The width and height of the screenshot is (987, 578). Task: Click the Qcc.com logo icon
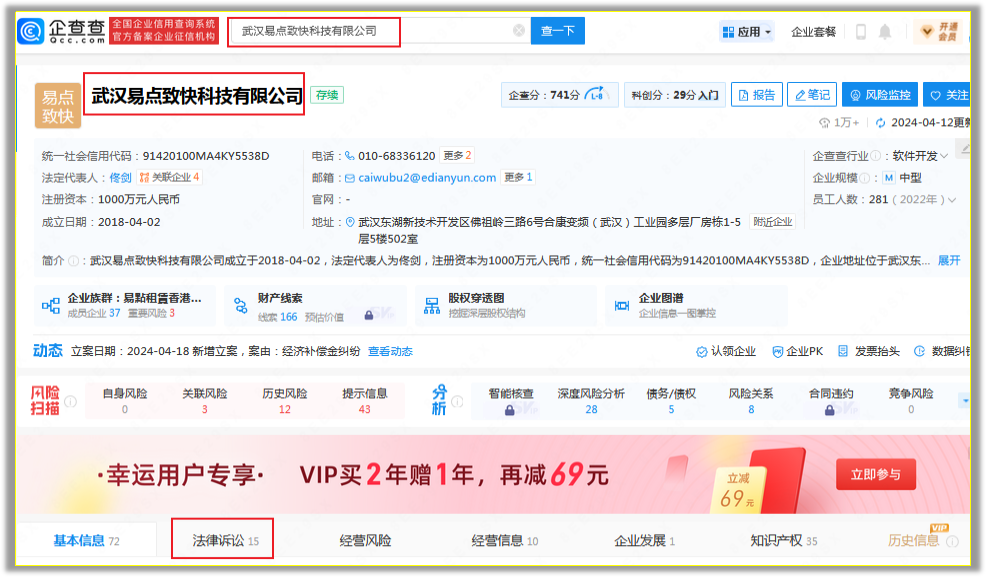pyautogui.click(x=31, y=31)
